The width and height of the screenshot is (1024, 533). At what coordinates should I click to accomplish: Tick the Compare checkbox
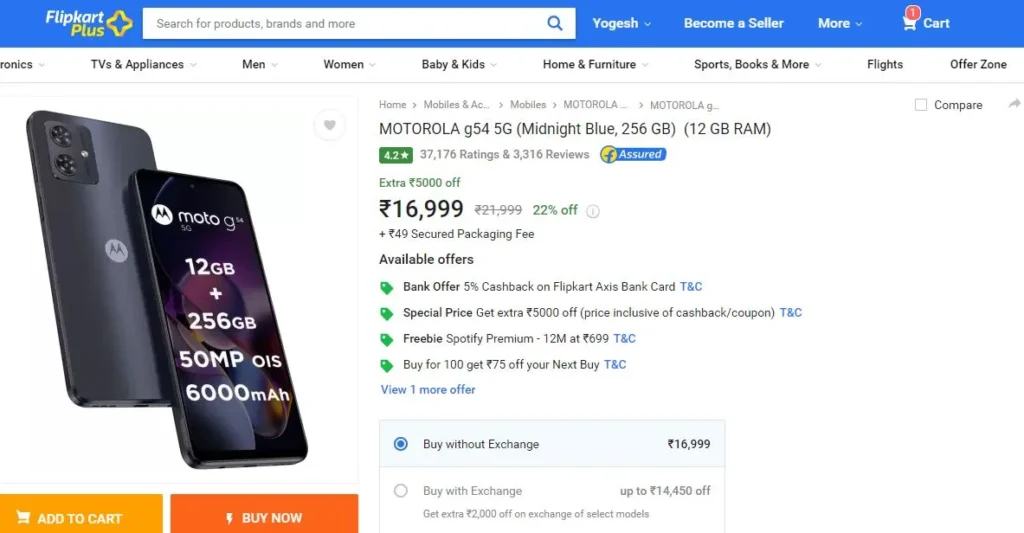tap(921, 105)
